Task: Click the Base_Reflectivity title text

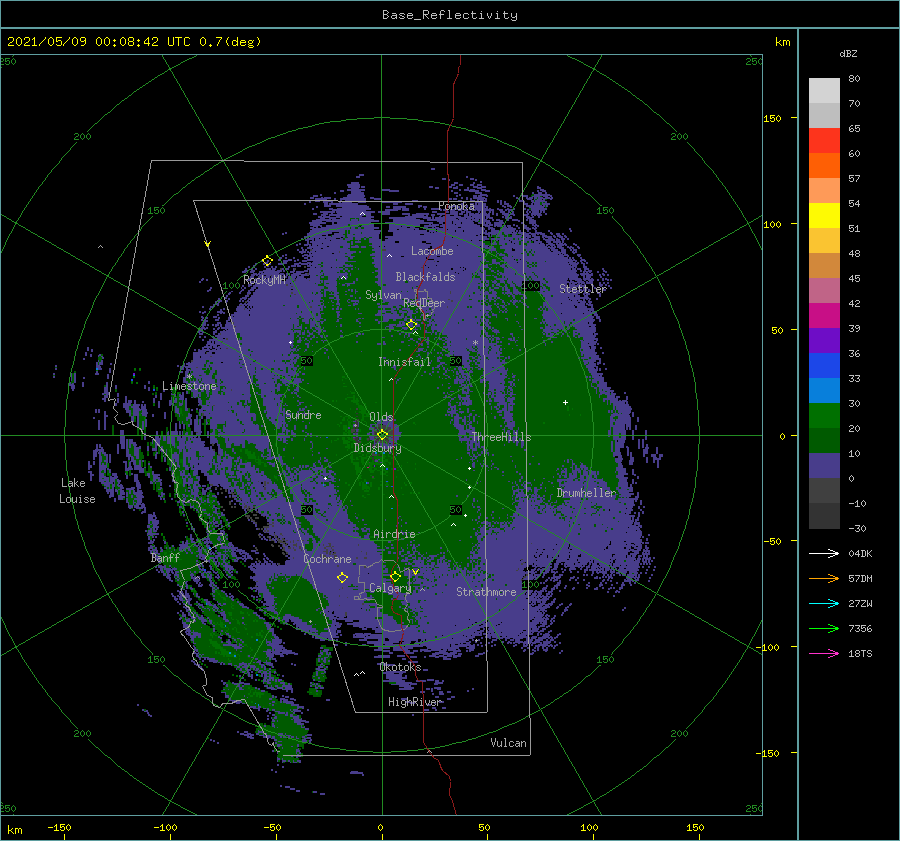Action: point(450,15)
